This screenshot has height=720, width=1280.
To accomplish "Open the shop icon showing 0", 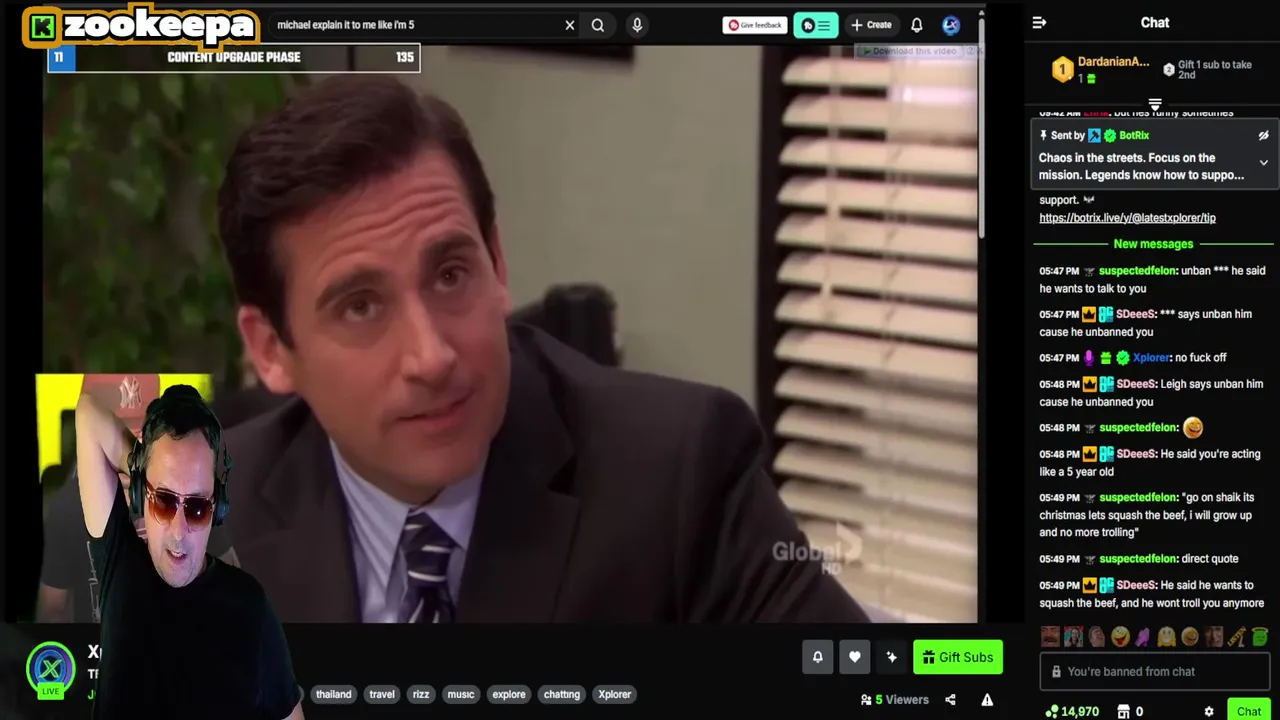I will pos(1130,712).
